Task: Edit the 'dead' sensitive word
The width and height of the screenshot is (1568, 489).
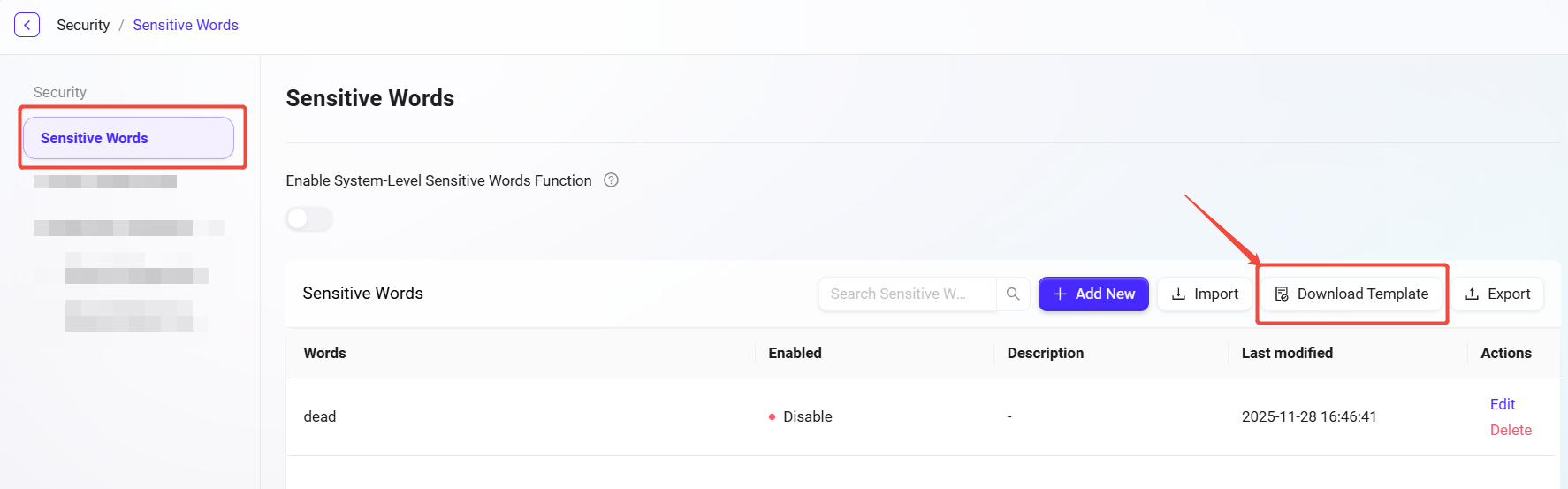Action: click(x=1502, y=404)
